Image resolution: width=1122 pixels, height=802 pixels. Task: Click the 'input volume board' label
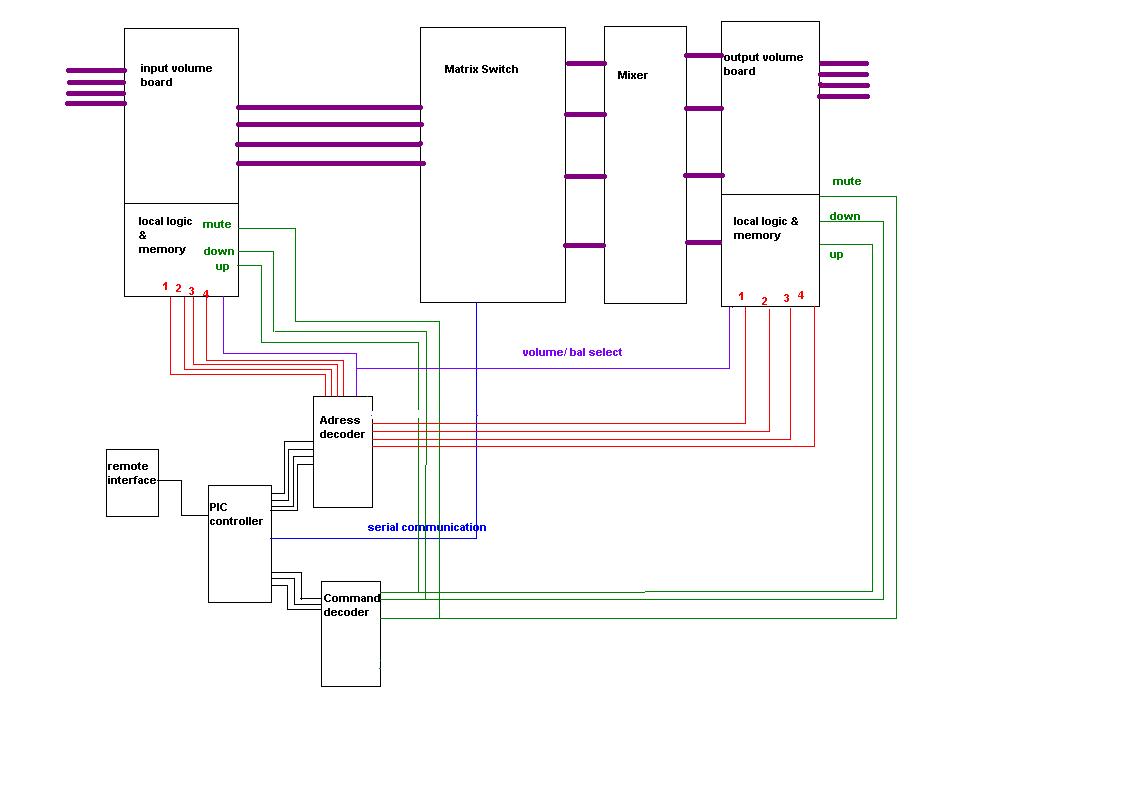tap(176, 75)
